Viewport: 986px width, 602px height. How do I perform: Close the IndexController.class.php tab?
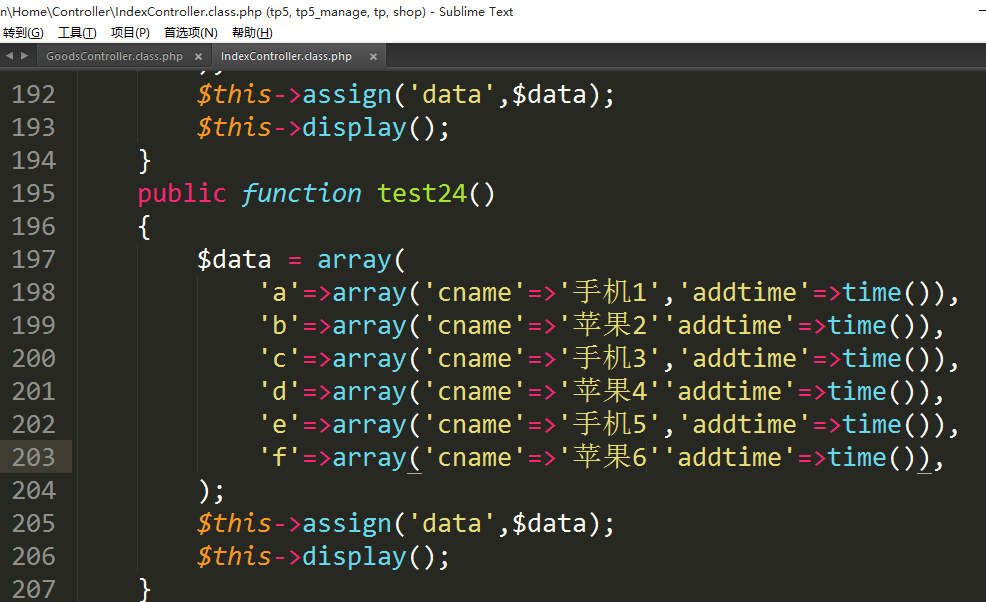(x=368, y=57)
